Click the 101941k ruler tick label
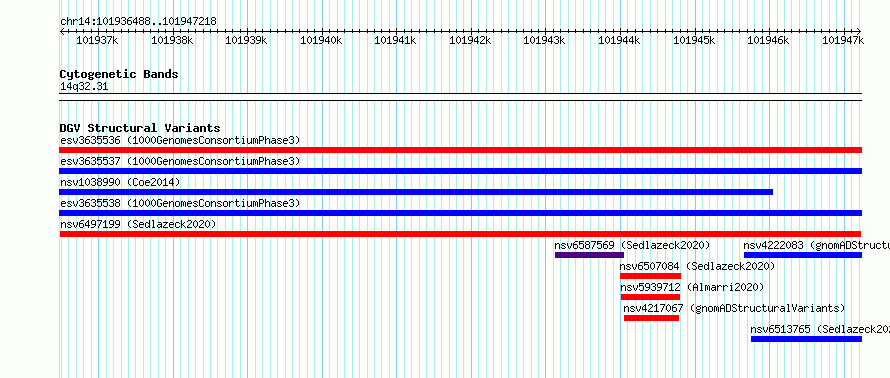The height and width of the screenshot is (378, 890). [396, 40]
